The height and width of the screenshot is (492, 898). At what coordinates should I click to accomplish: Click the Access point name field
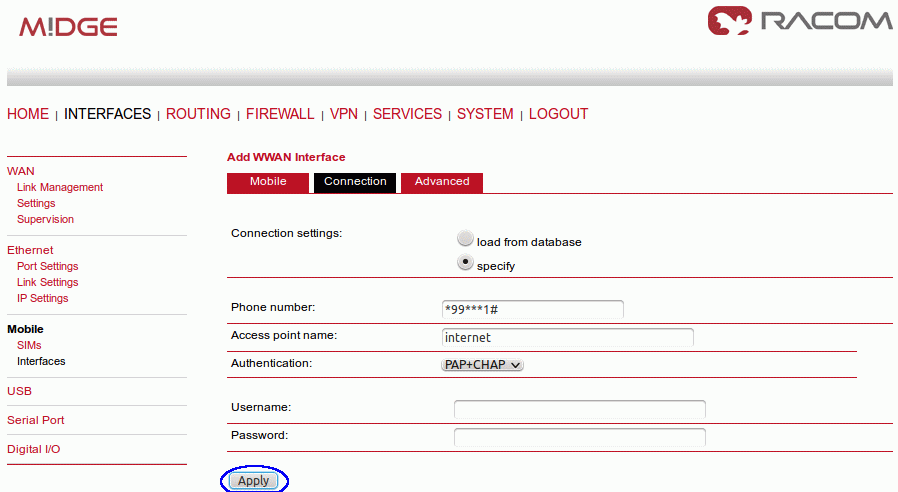point(568,337)
